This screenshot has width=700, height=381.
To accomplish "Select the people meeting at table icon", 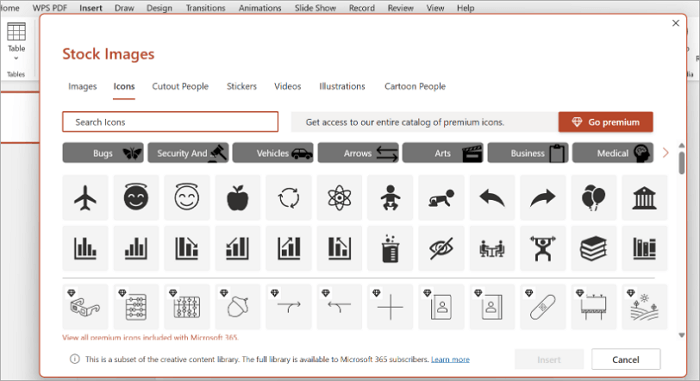I will [x=492, y=248].
